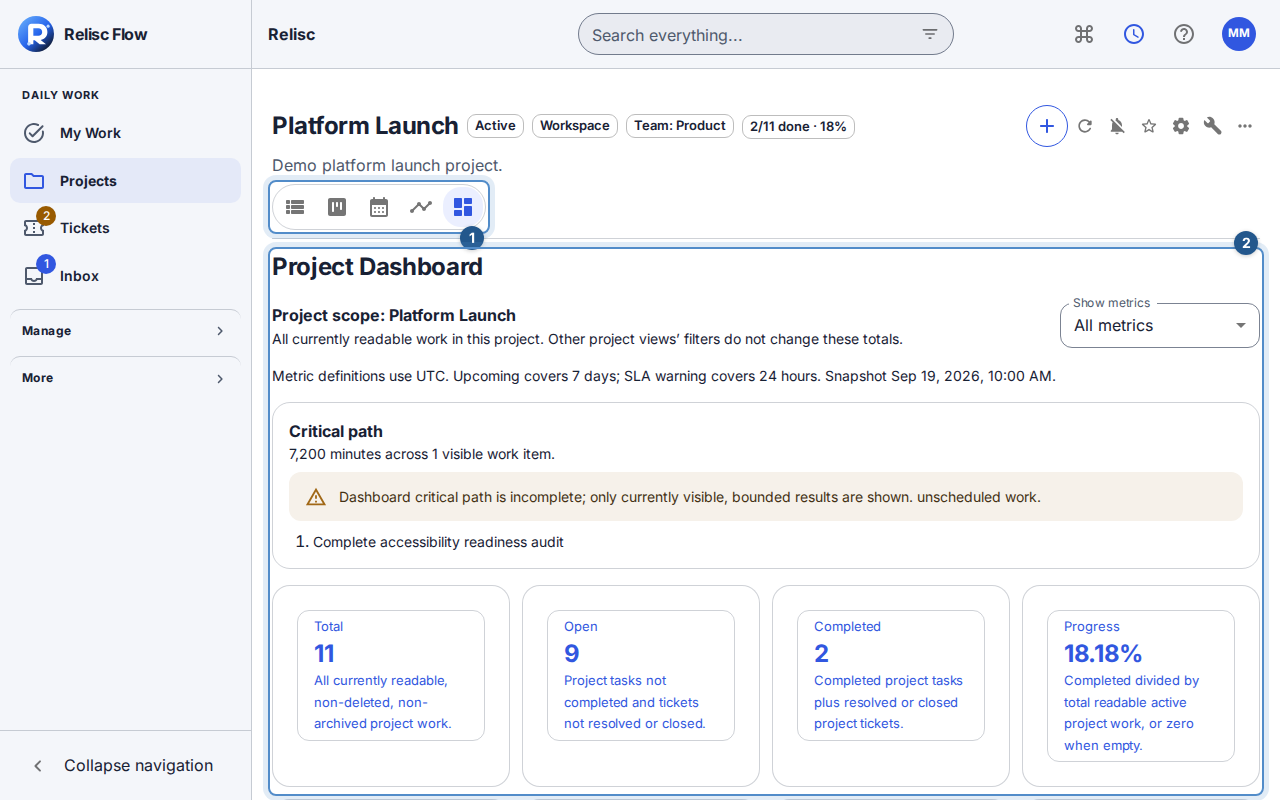Expand the More section
Screen dimensions: 1280x800
126,378
